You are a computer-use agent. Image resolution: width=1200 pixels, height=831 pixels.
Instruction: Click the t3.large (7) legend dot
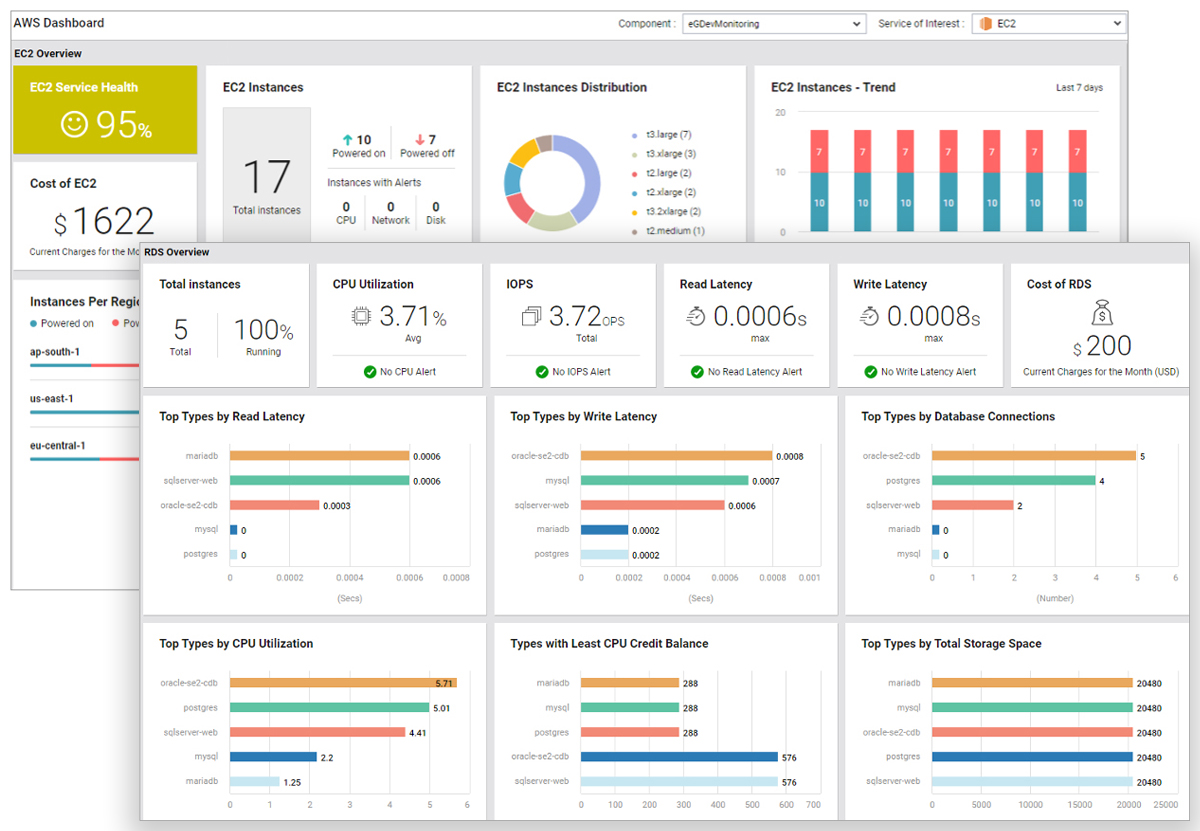(x=634, y=135)
